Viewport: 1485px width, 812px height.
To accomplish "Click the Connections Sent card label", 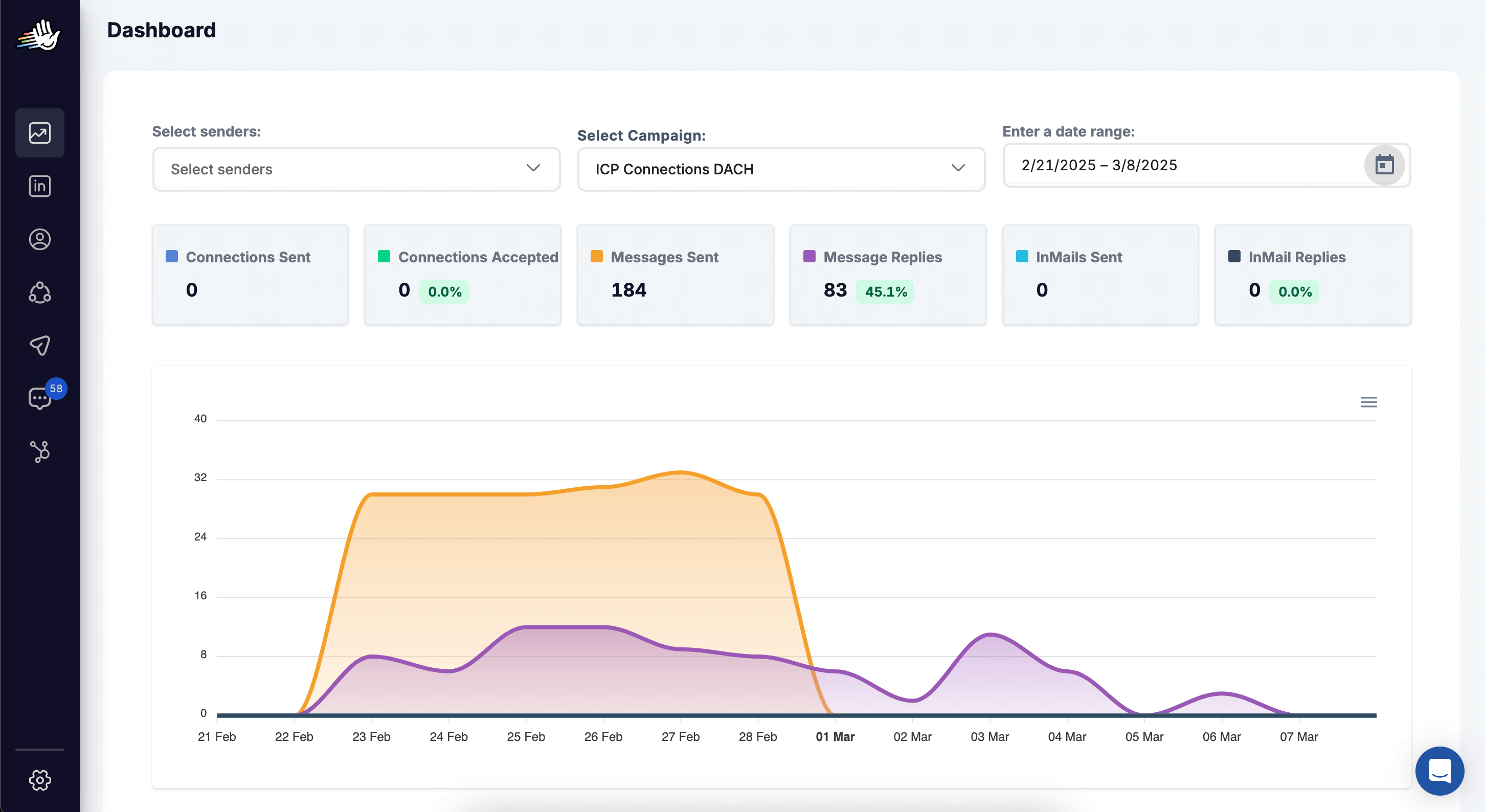I will 248,257.
